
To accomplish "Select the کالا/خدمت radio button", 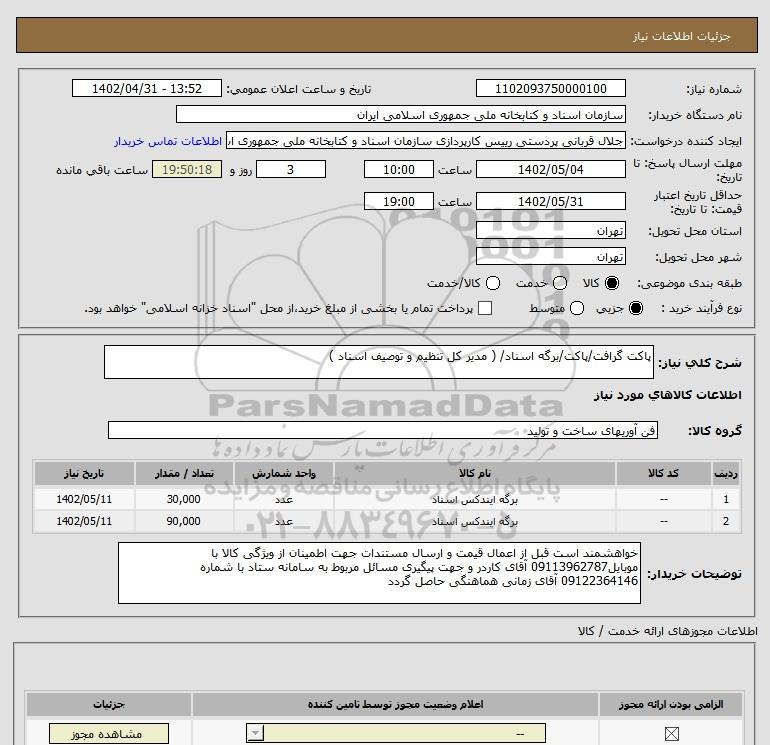I will click(x=493, y=283).
